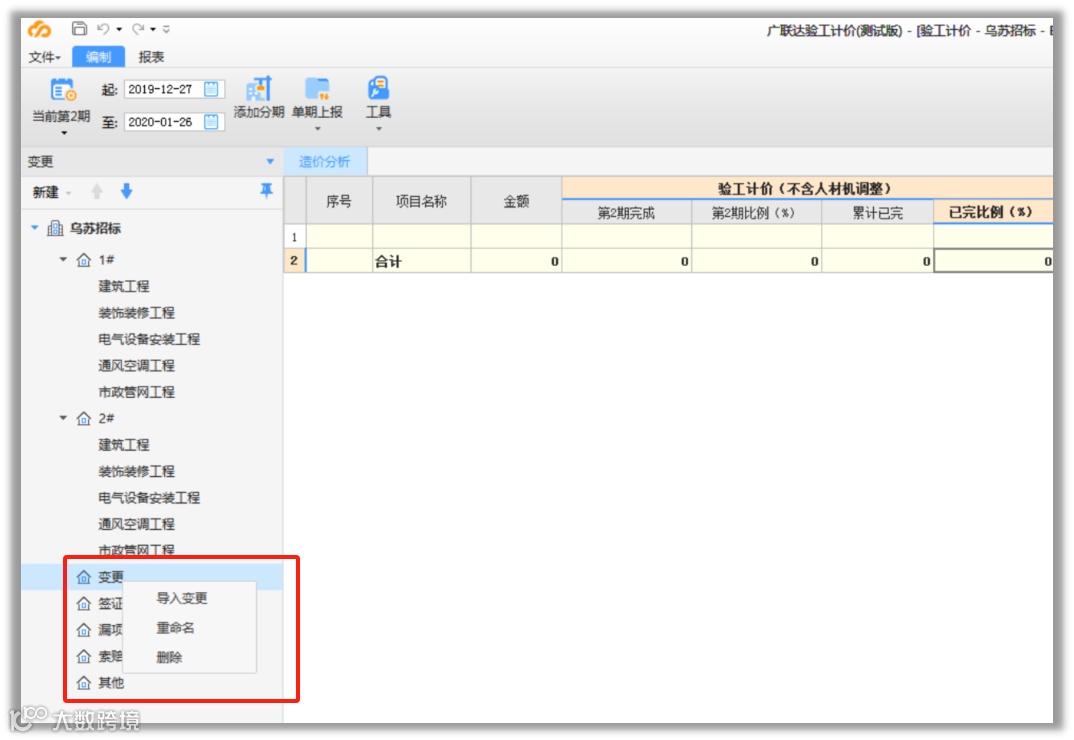Select the 合计 row cell
The image size is (1074, 740).
point(421,261)
